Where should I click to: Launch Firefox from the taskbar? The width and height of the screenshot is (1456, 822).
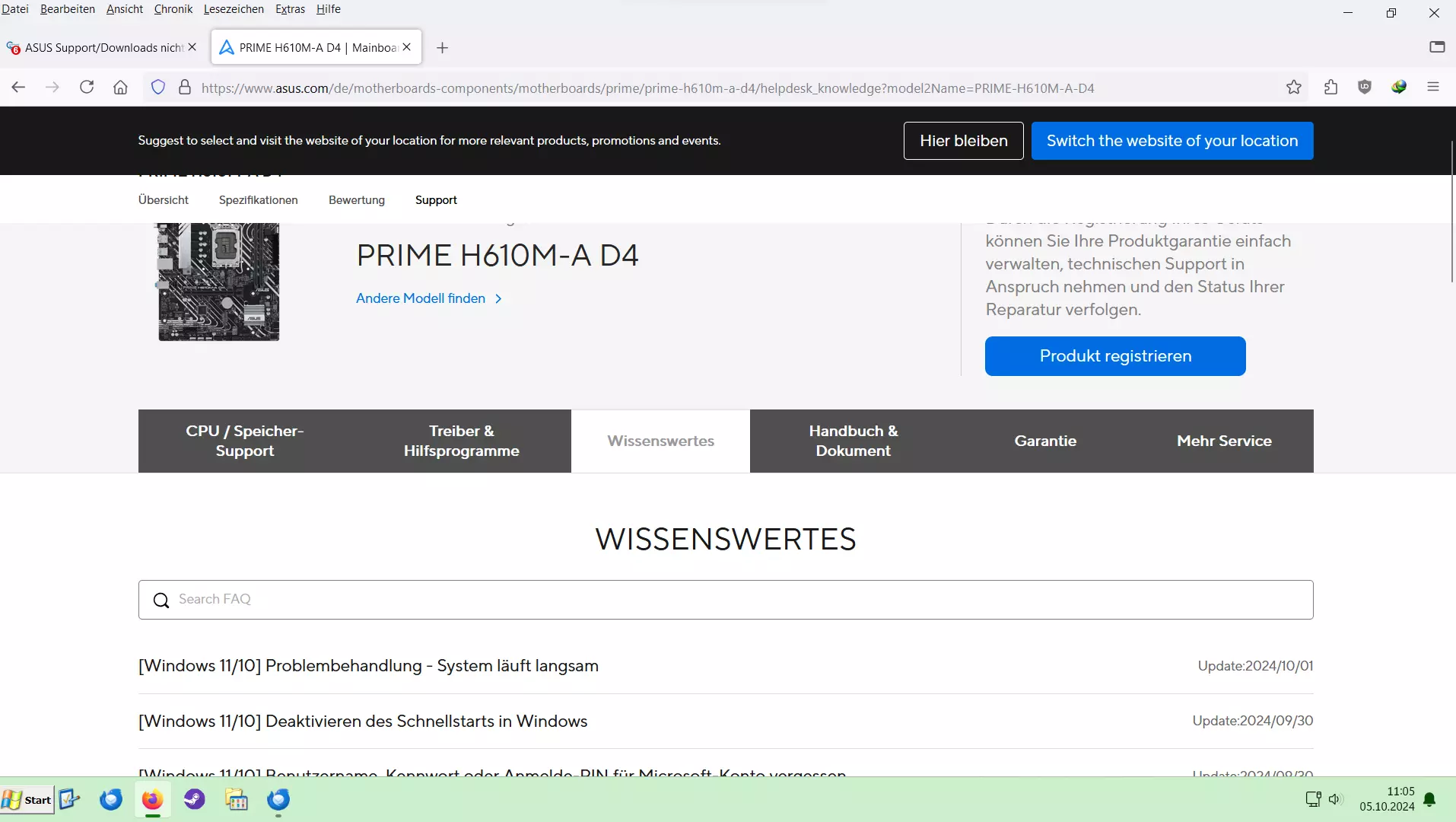[153, 800]
